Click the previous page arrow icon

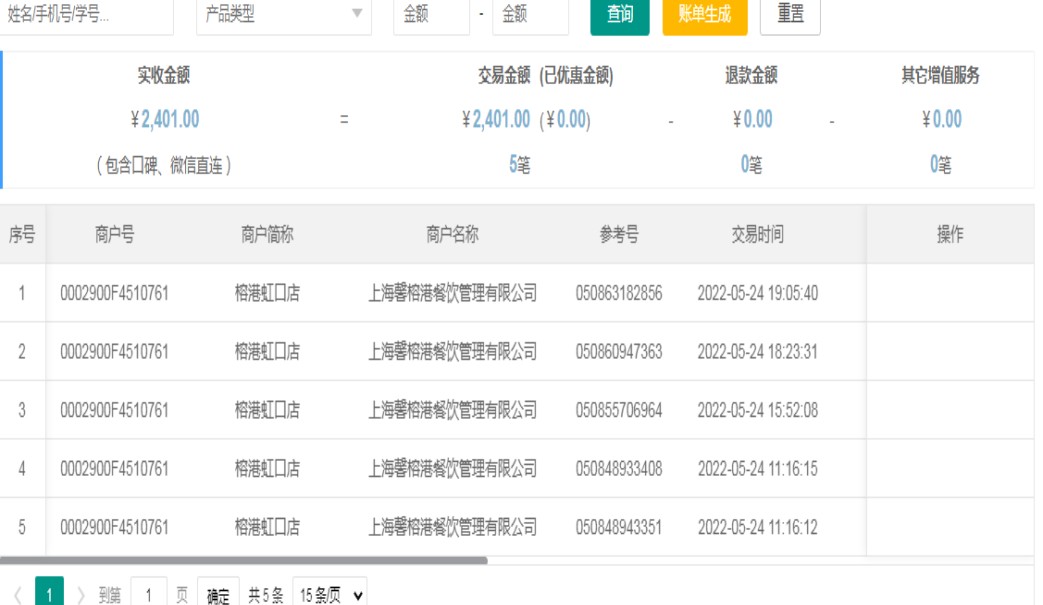pyautogui.click(x=17, y=595)
